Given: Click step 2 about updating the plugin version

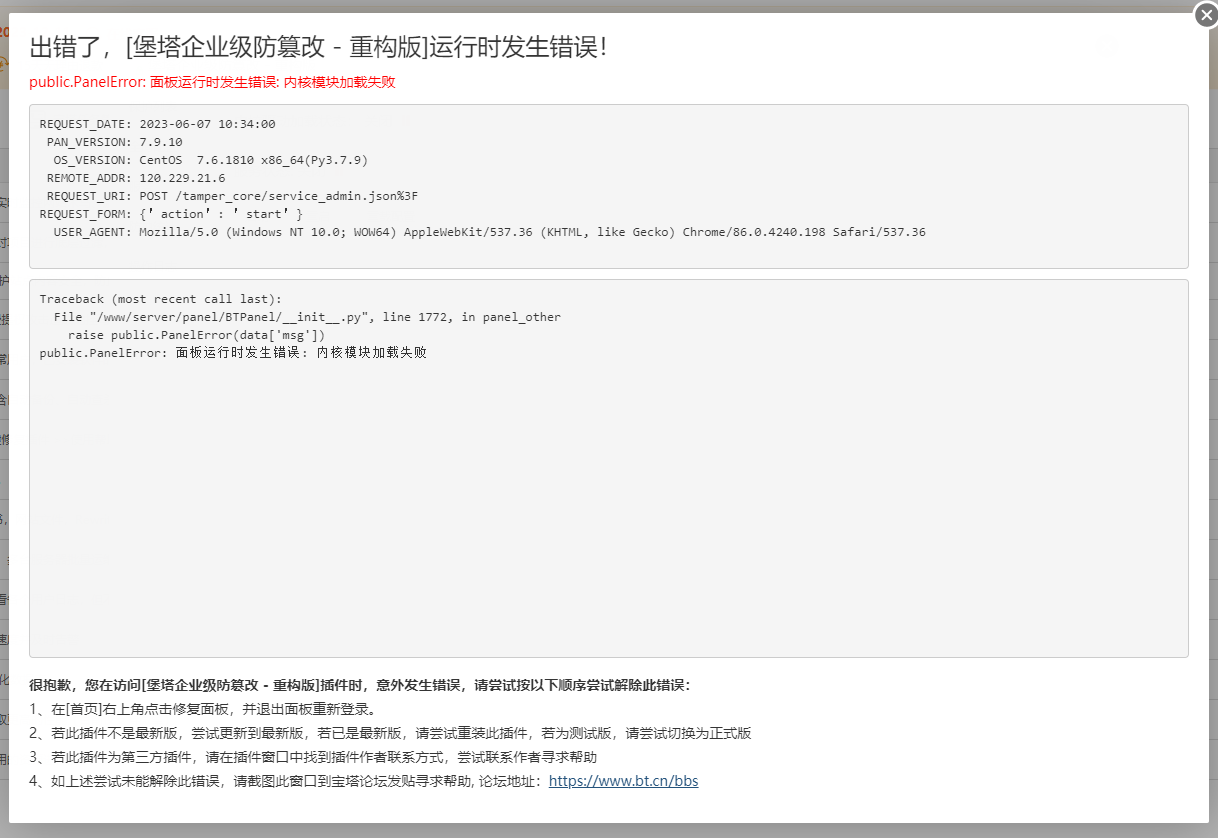Looking at the screenshot, I should click(x=390, y=733).
